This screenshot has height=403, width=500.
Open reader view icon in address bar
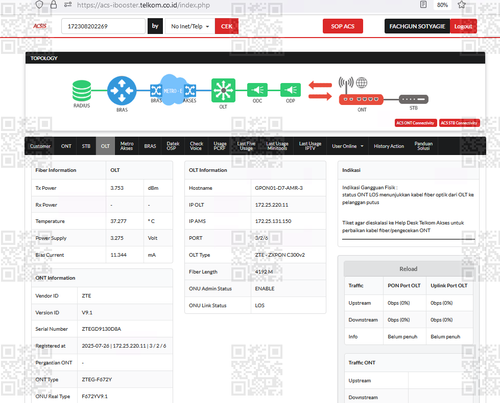tap(423, 4)
